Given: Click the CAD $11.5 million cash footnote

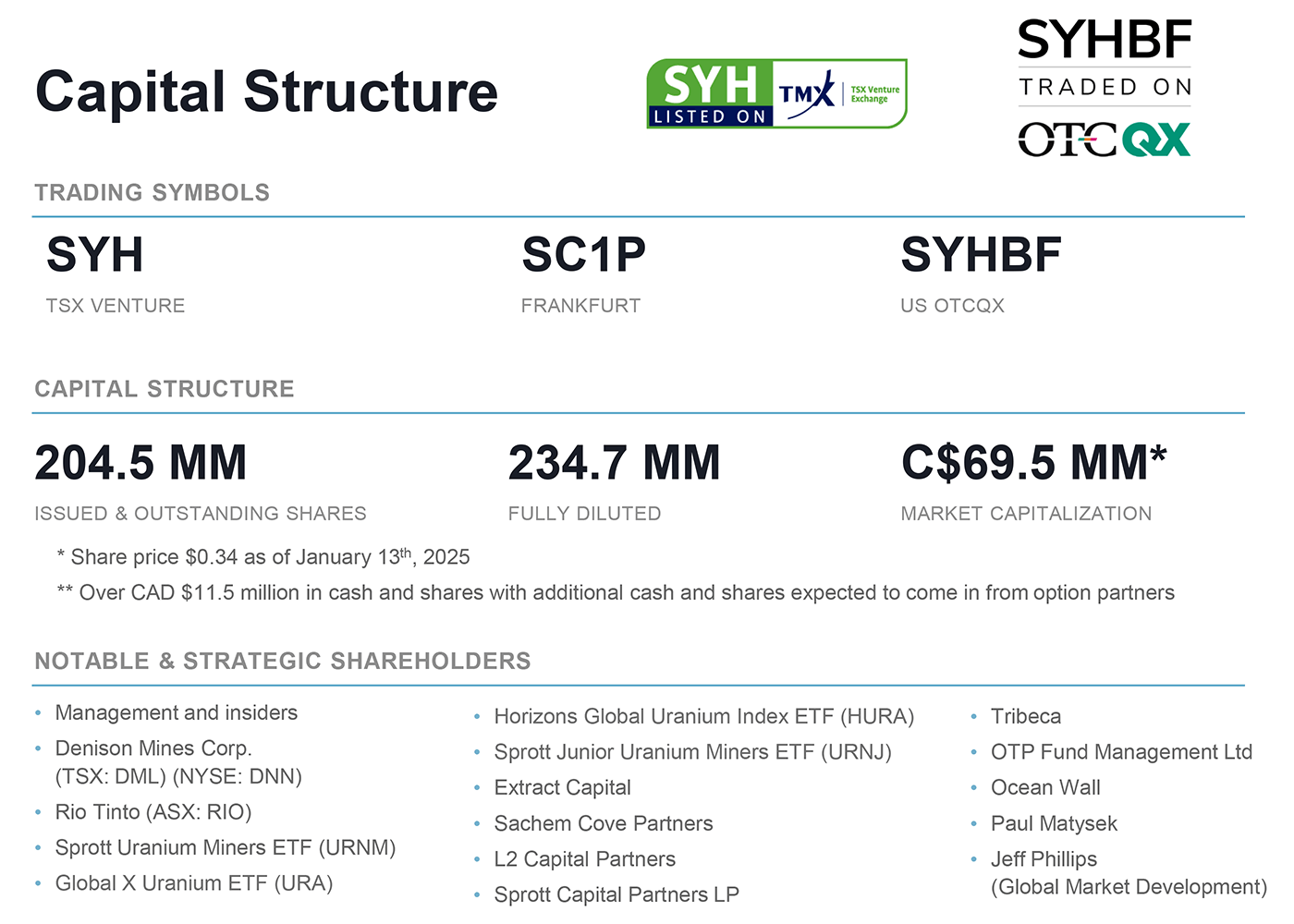Looking at the screenshot, I should pos(616,593).
